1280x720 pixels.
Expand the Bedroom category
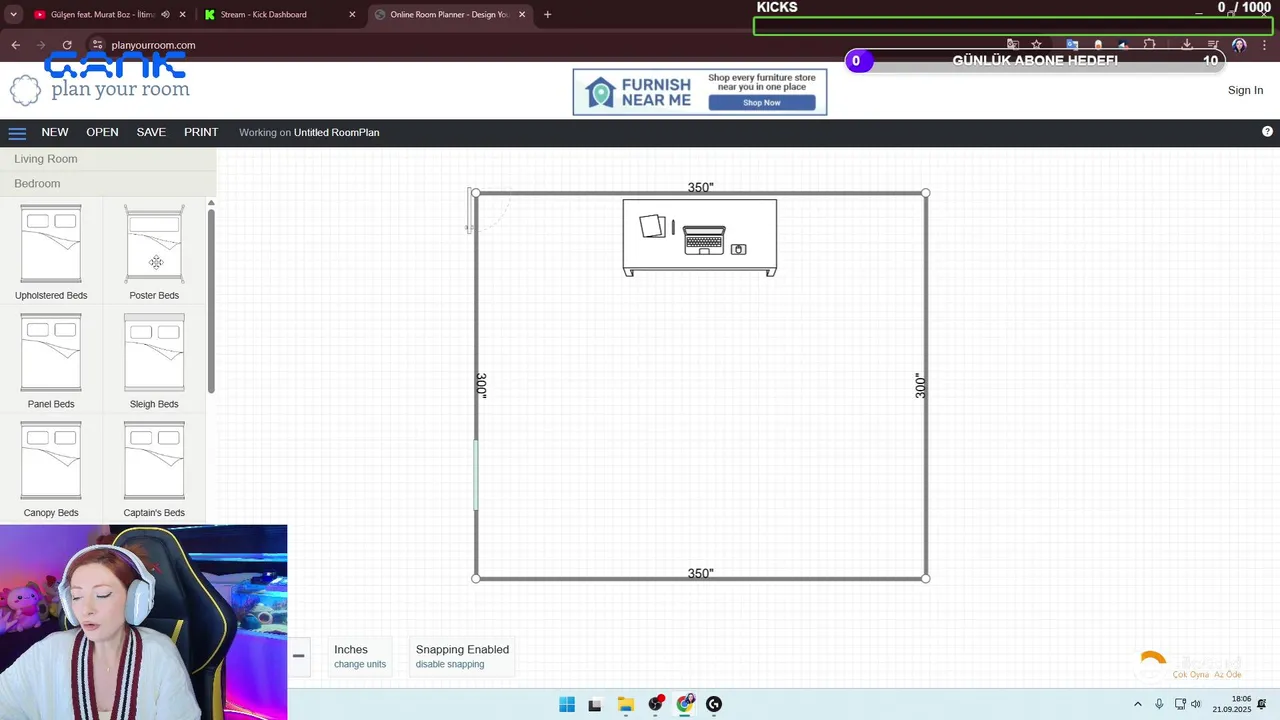coord(108,184)
